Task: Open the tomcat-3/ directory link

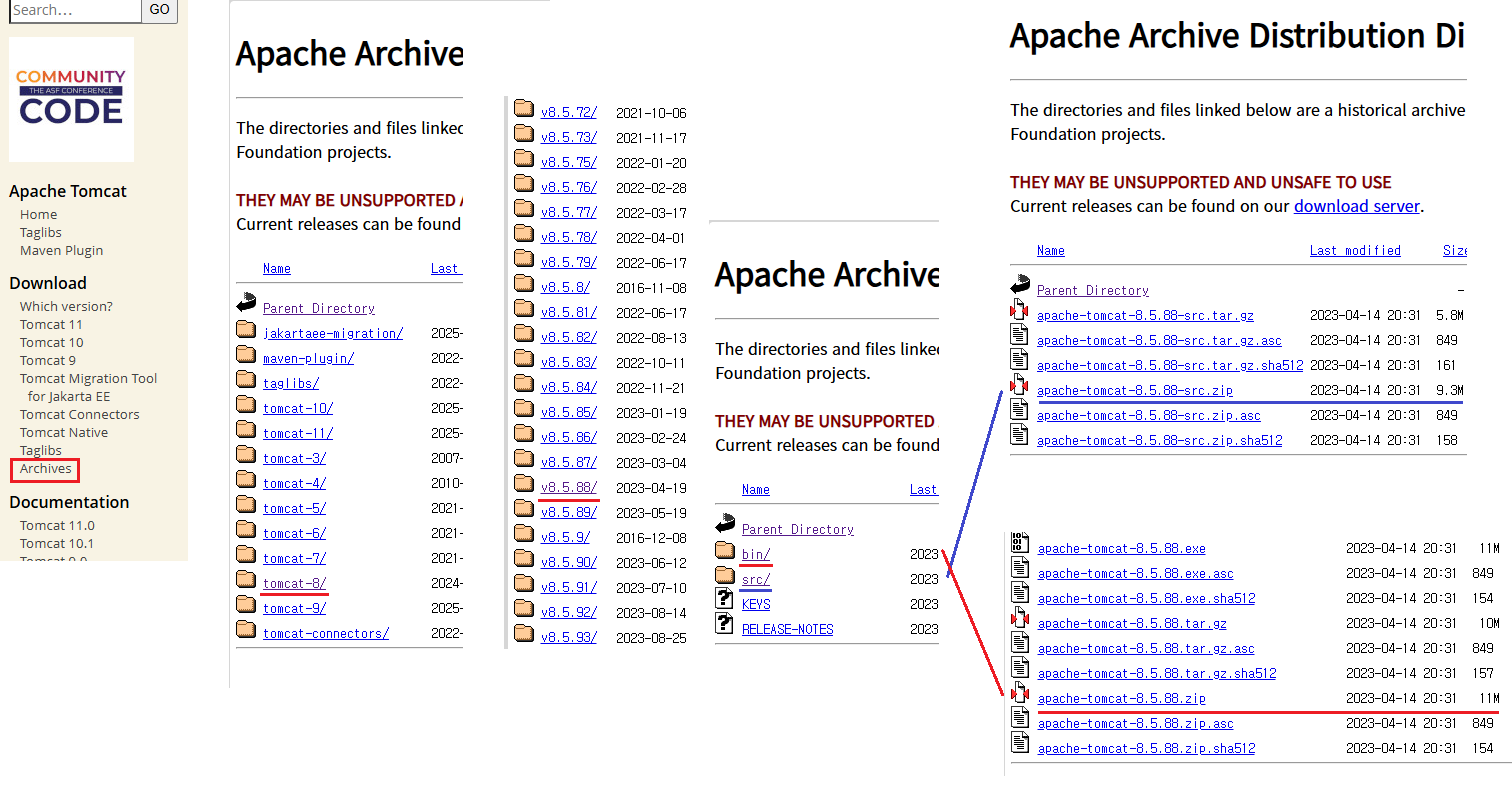Action: pyautogui.click(x=294, y=459)
